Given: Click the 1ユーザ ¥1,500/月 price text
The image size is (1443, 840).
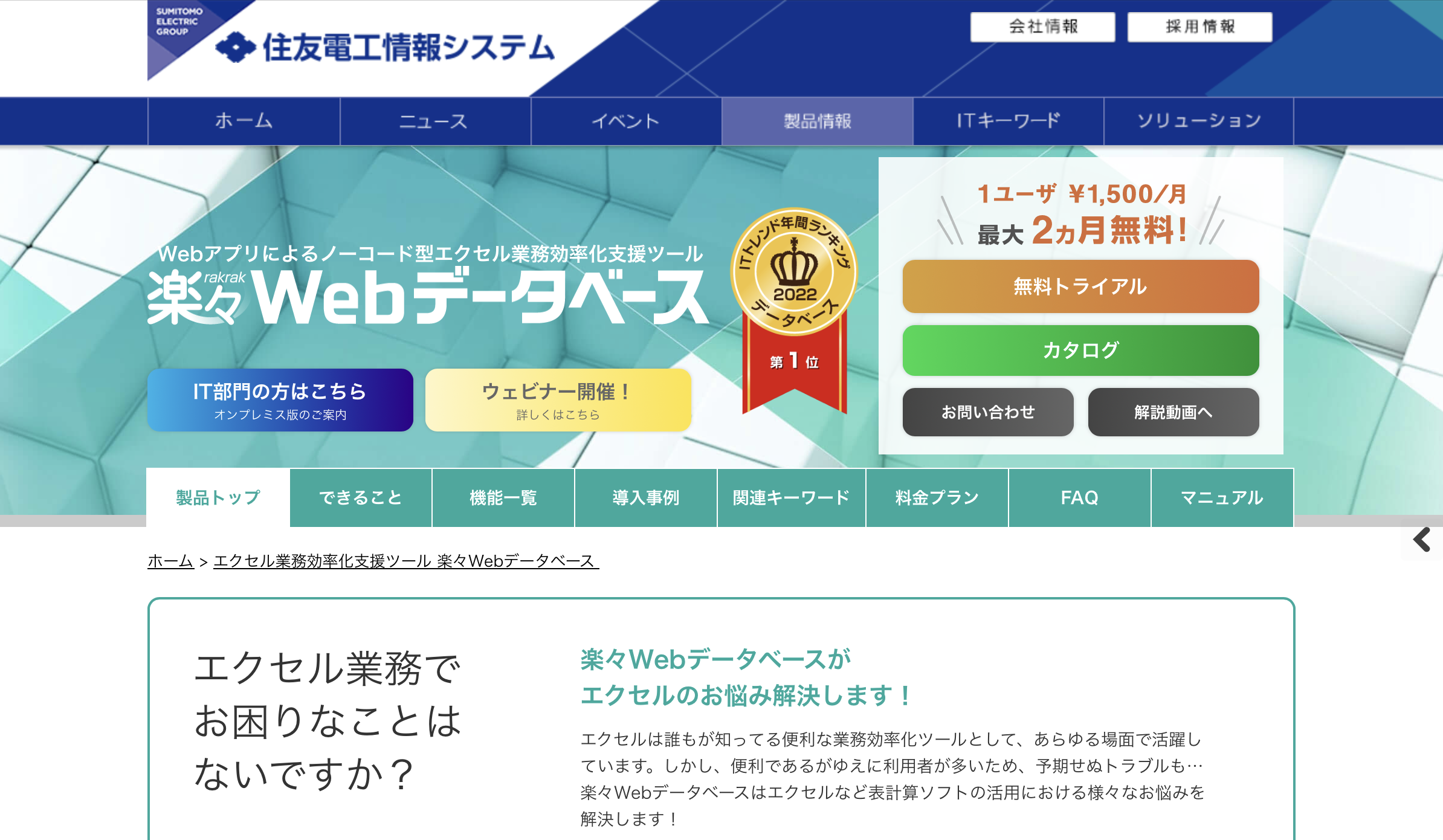Looking at the screenshot, I should coord(1082,194).
